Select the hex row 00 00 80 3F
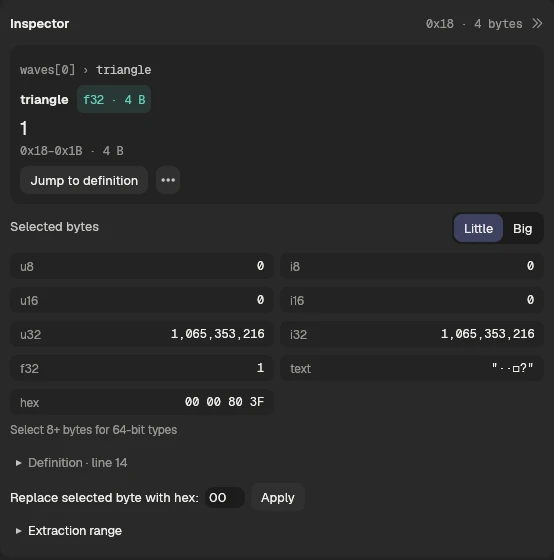This screenshot has height=560, width=554. pos(142,402)
